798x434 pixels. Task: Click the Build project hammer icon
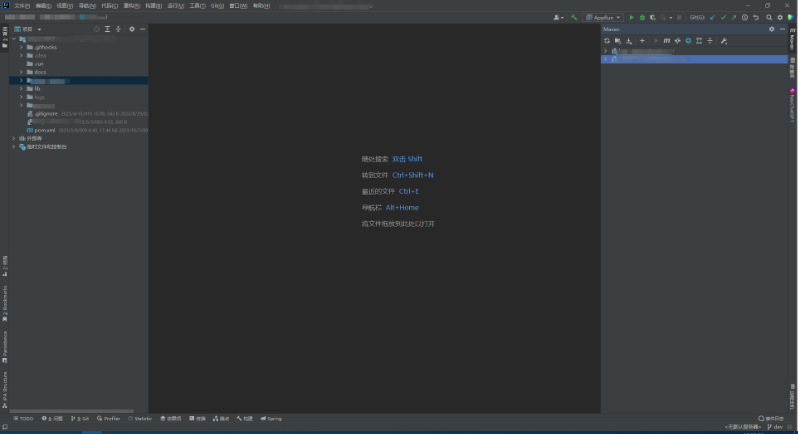[574, 17]
